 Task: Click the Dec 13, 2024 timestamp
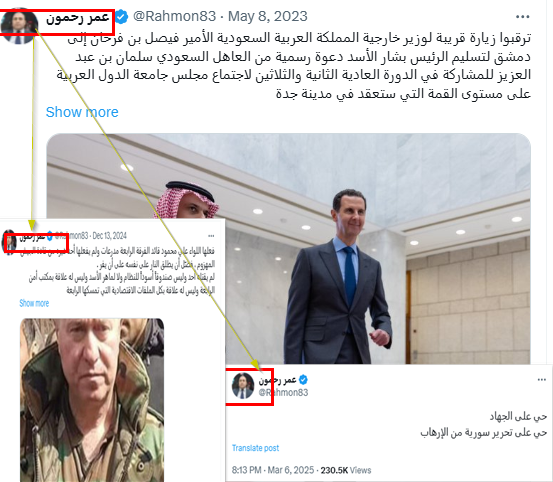pyautogui.click(x=109, y=236)
